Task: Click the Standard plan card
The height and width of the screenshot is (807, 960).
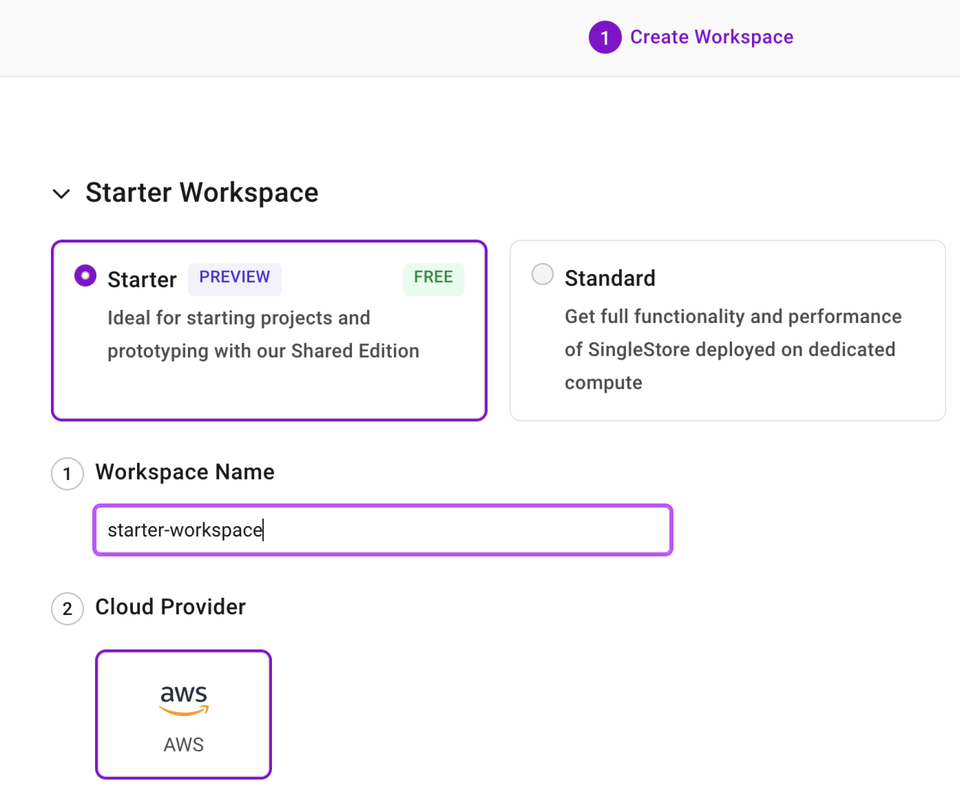Action: point(727,330)
